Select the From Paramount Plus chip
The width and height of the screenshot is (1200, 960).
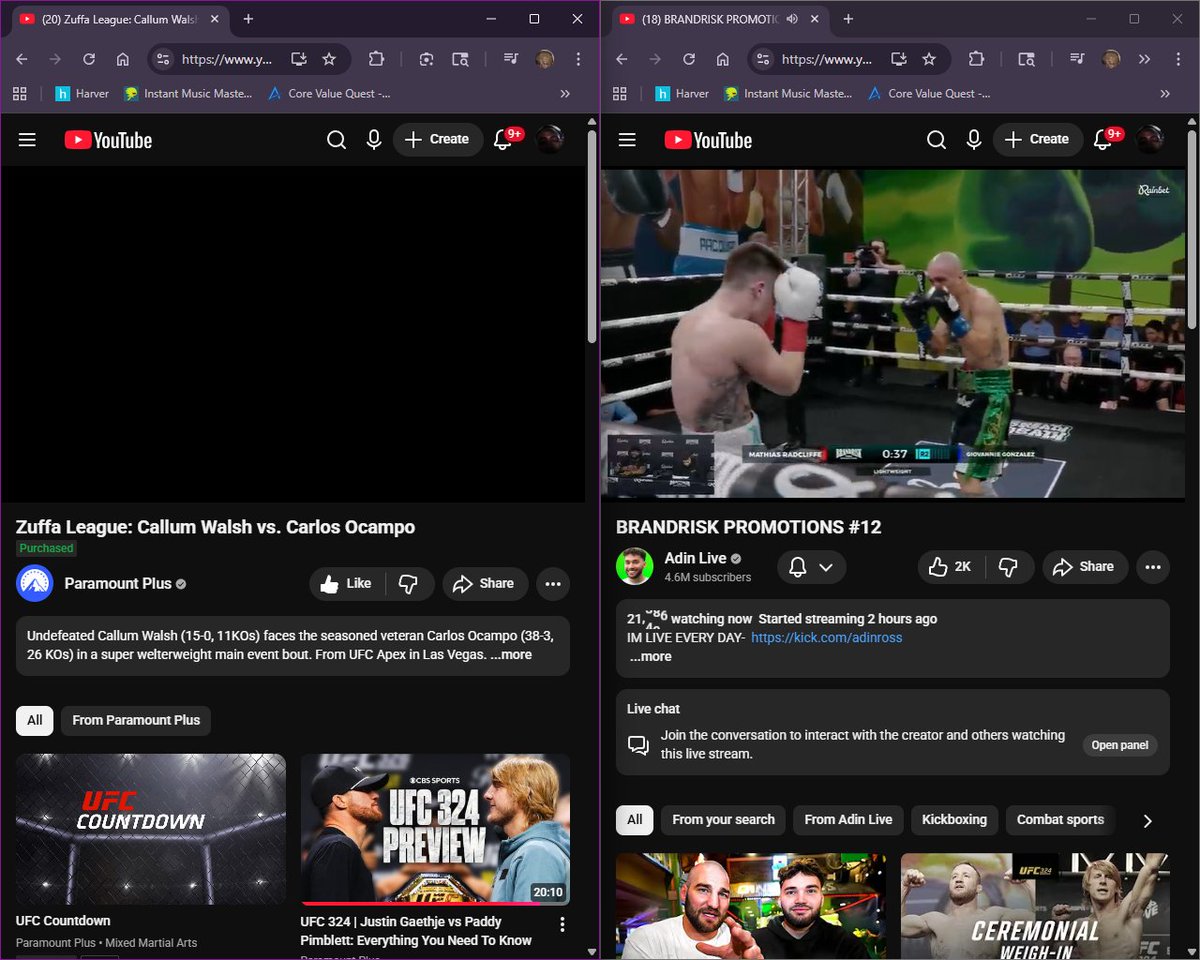[x=136, y=720]
